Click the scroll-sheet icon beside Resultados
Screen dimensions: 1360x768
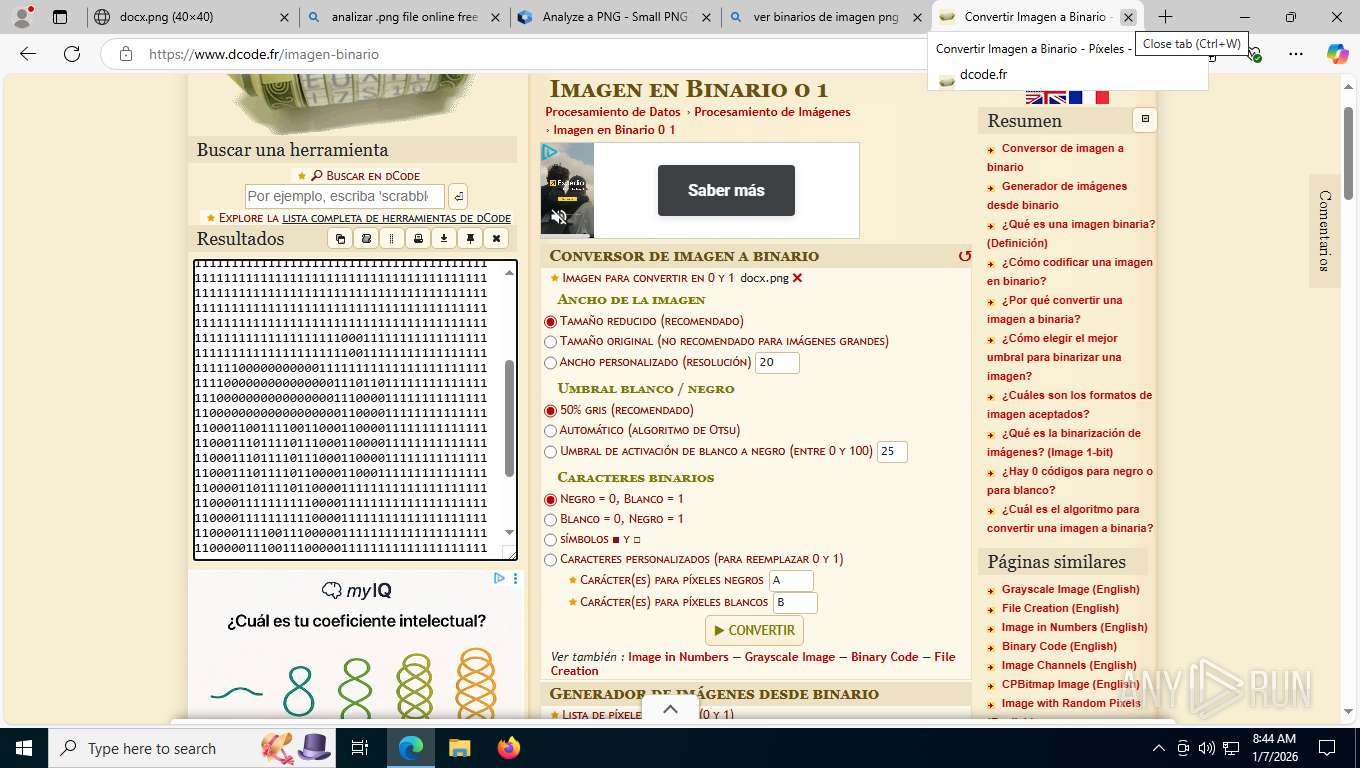point(366,239)
